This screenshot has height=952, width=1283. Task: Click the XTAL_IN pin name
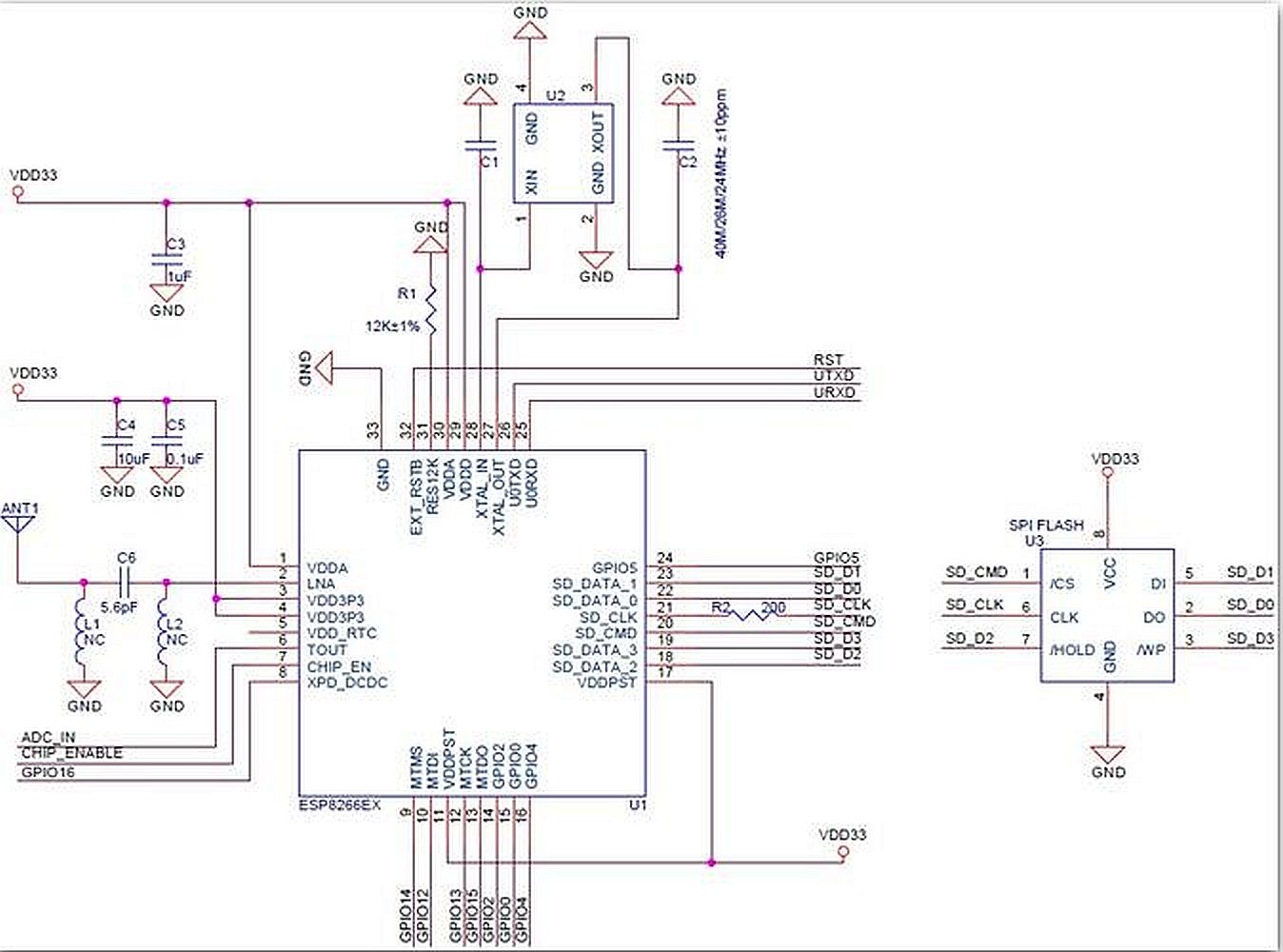click(483, 488)
